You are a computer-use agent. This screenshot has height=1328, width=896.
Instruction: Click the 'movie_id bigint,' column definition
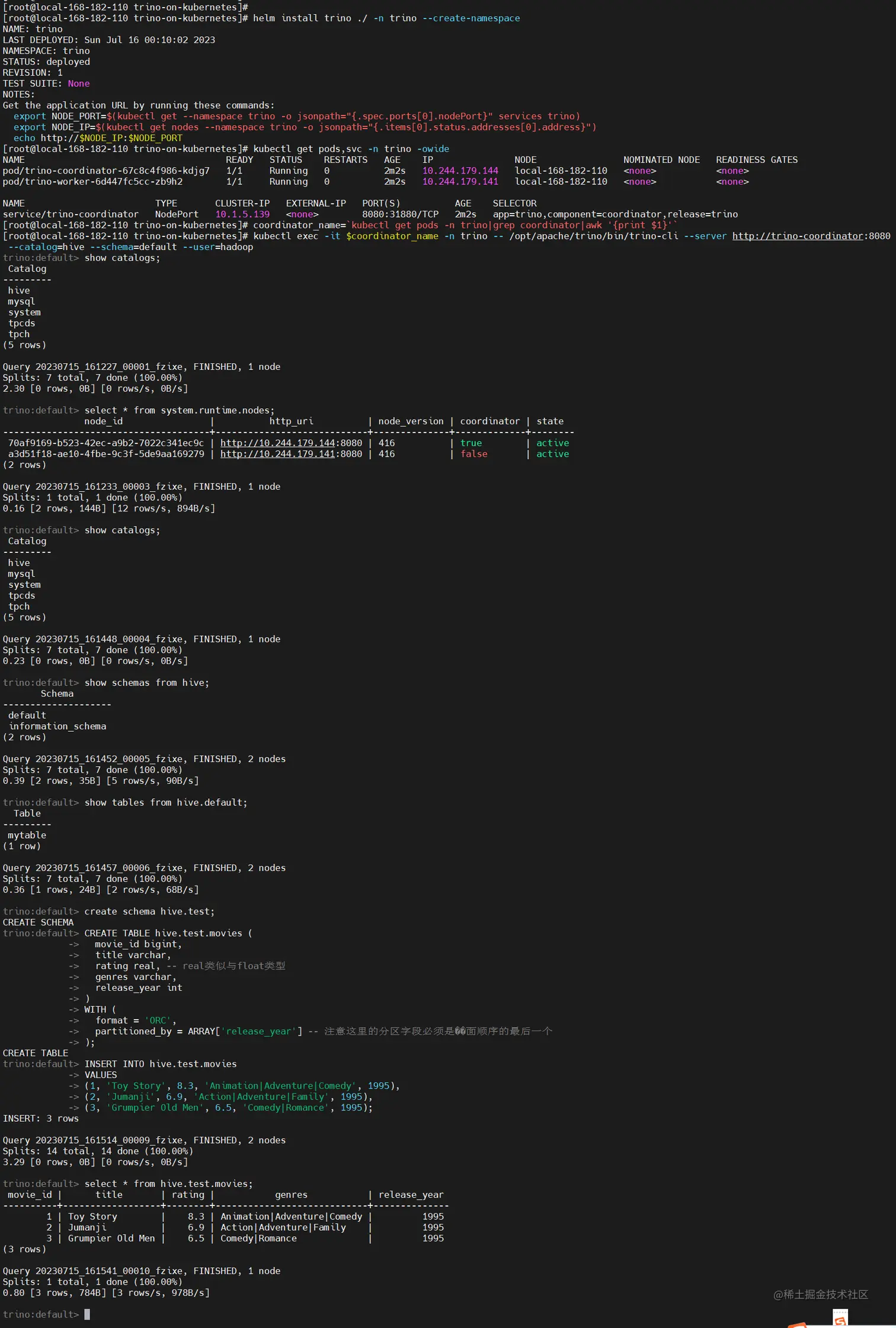(139, 944)
